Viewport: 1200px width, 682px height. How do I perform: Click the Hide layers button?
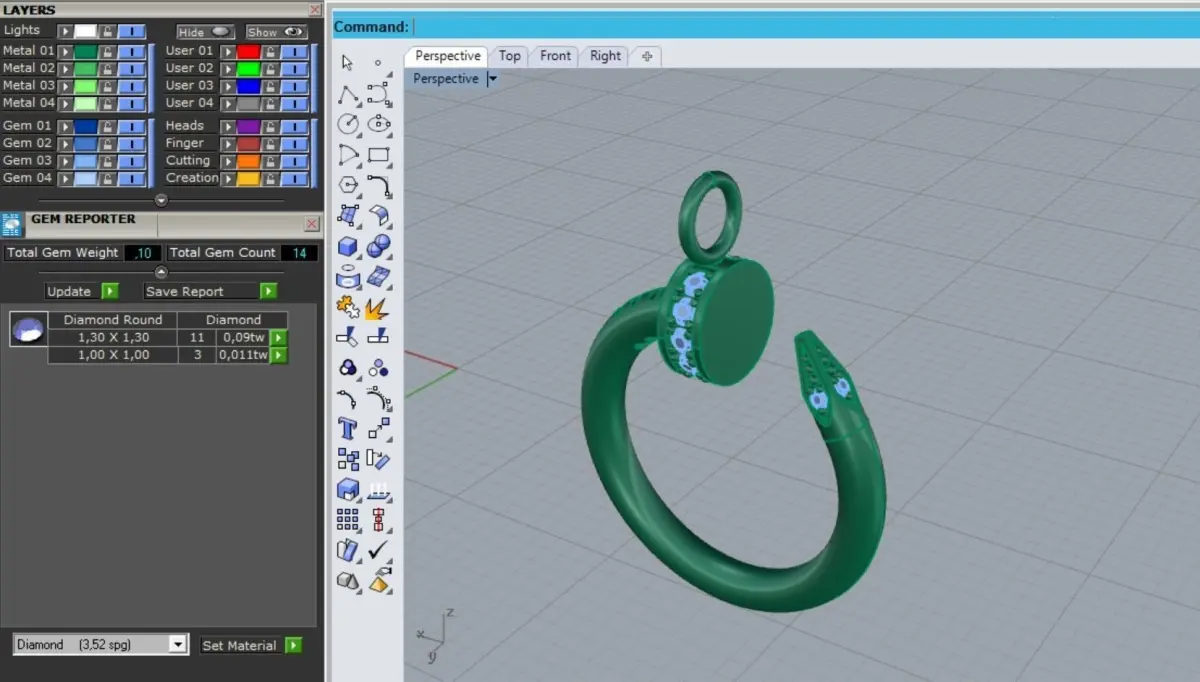click(205, 32)
